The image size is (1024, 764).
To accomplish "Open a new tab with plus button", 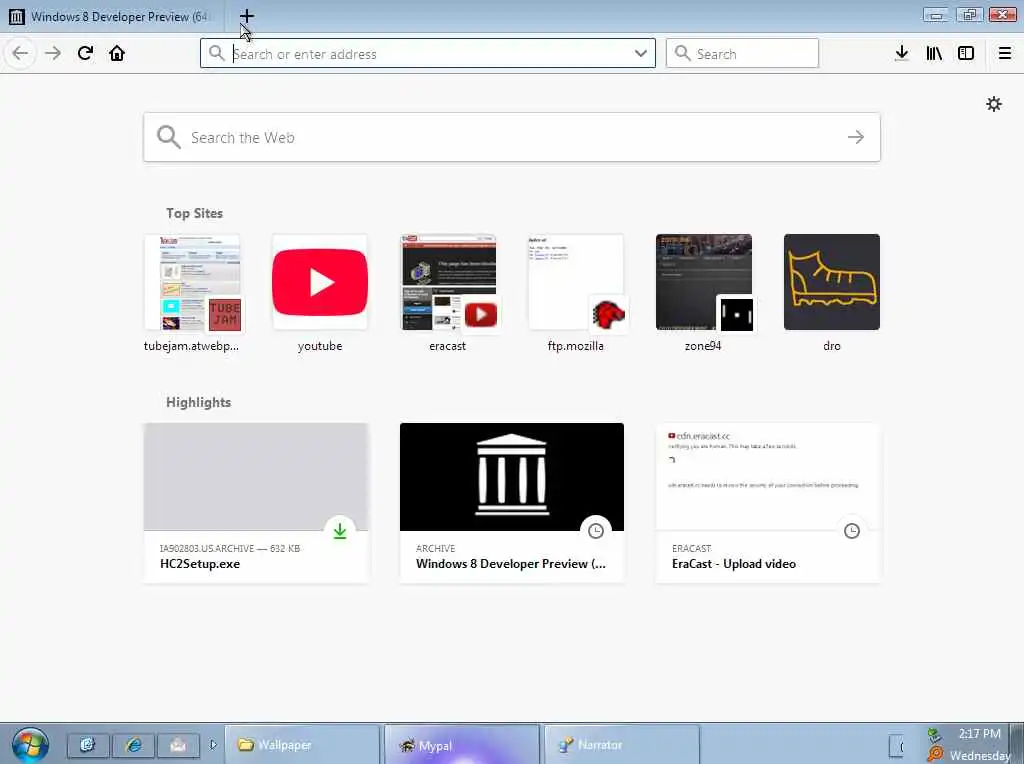I will tap(247, 16).
